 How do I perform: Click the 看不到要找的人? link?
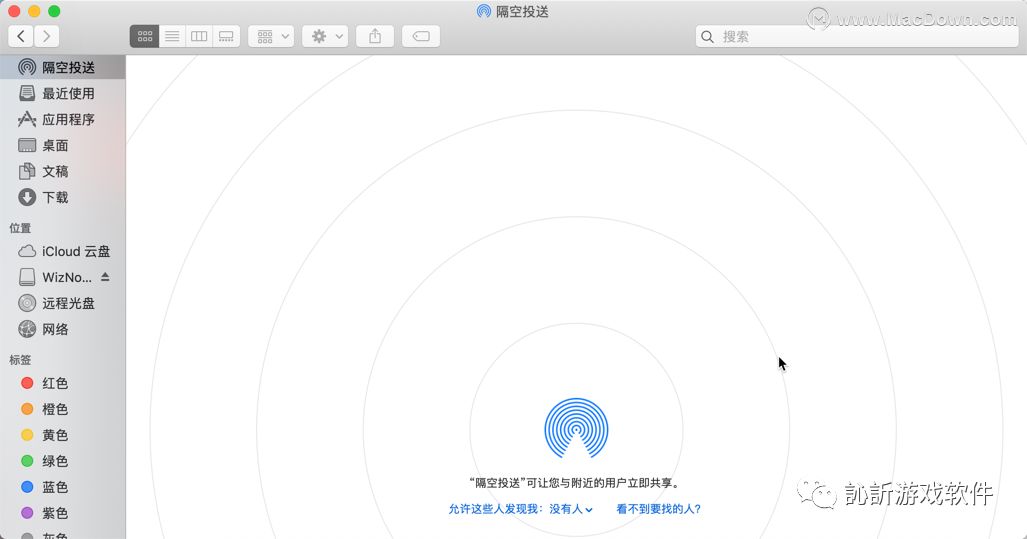coord(658,509)
